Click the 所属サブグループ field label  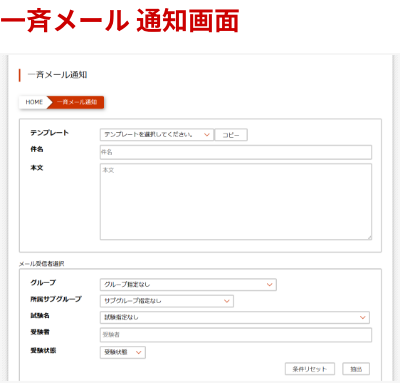coord(56,299)
